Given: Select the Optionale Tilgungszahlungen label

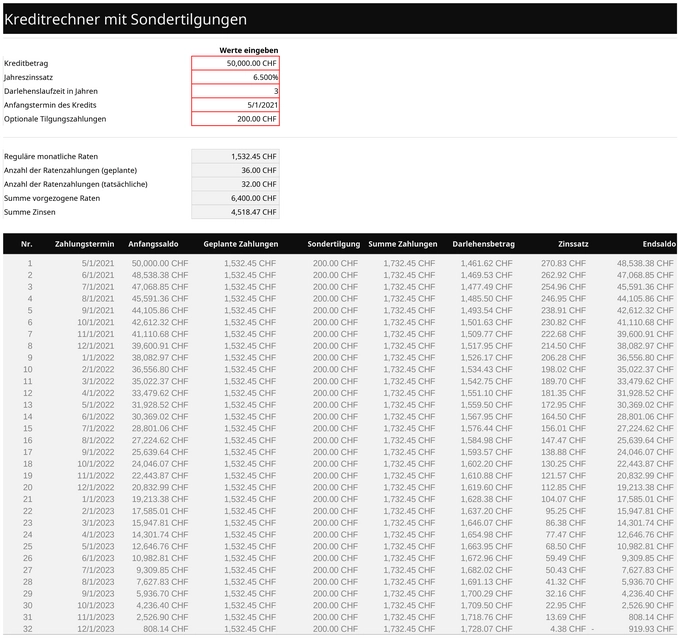Looking at the screenshot, I should 55,119.
